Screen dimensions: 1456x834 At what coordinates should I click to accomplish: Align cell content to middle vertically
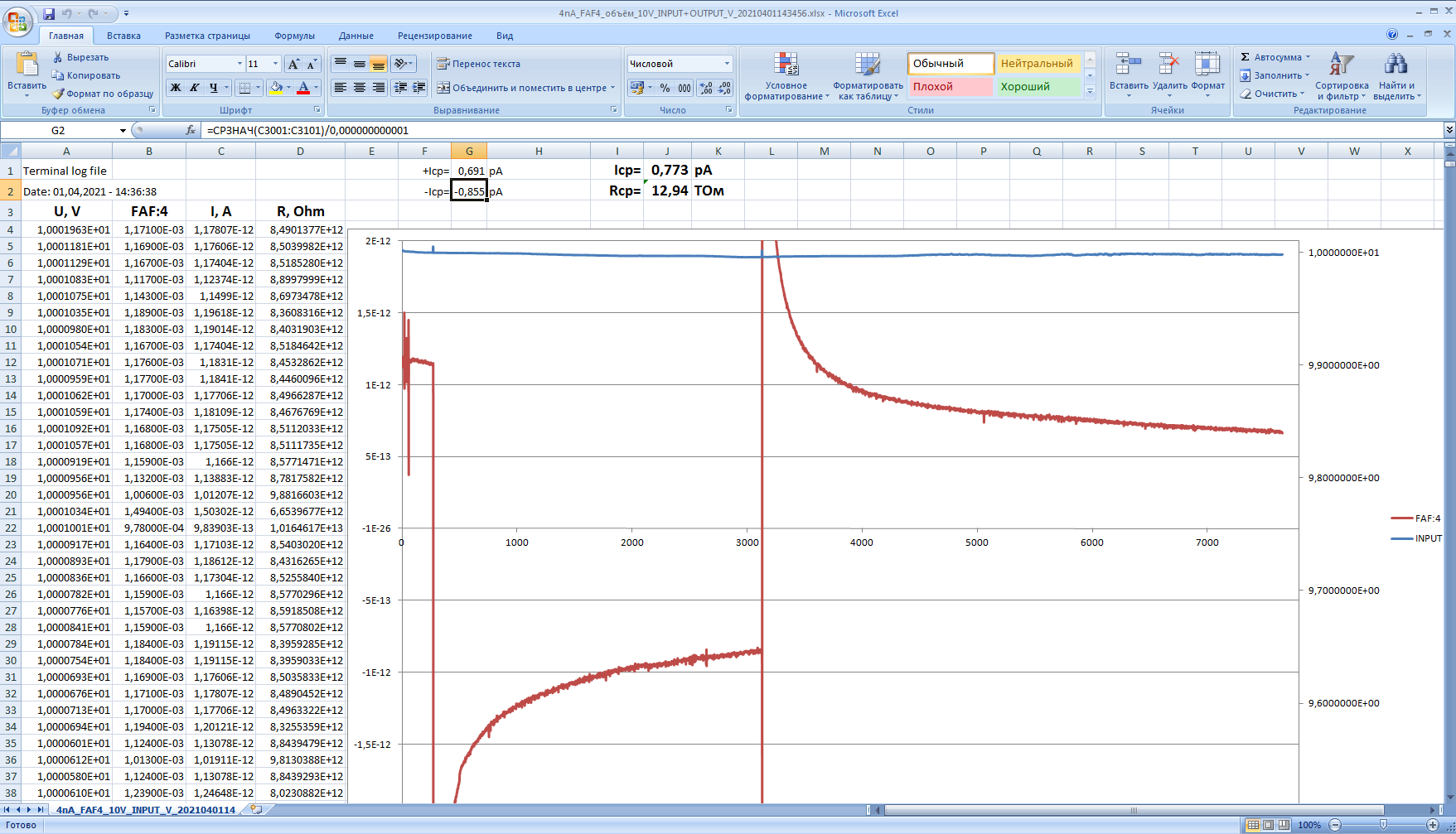(x=360, y=64)
